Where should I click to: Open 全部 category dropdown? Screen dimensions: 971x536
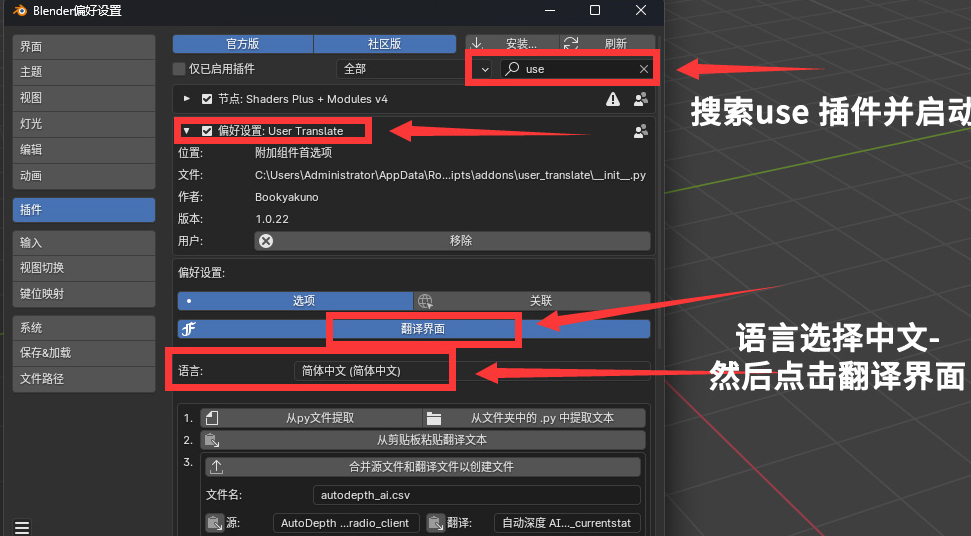(x=400, y=69)
